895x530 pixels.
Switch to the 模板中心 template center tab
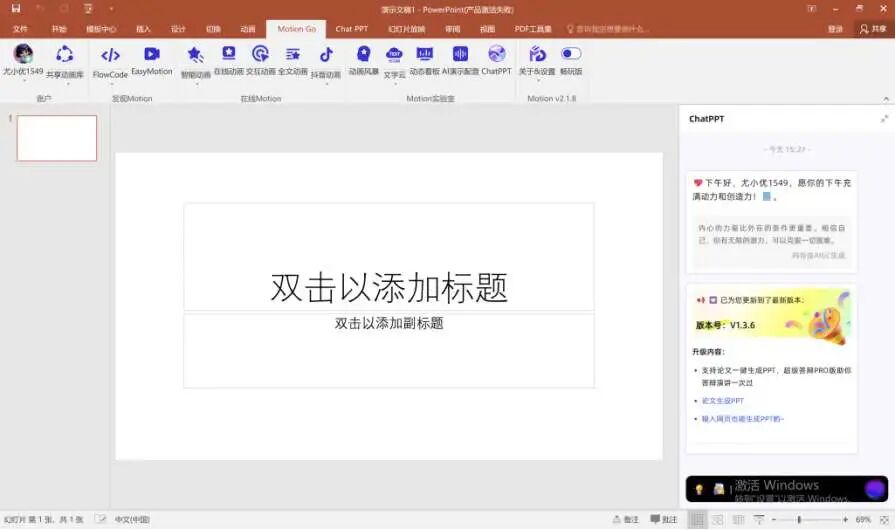(x=101, y=29)
